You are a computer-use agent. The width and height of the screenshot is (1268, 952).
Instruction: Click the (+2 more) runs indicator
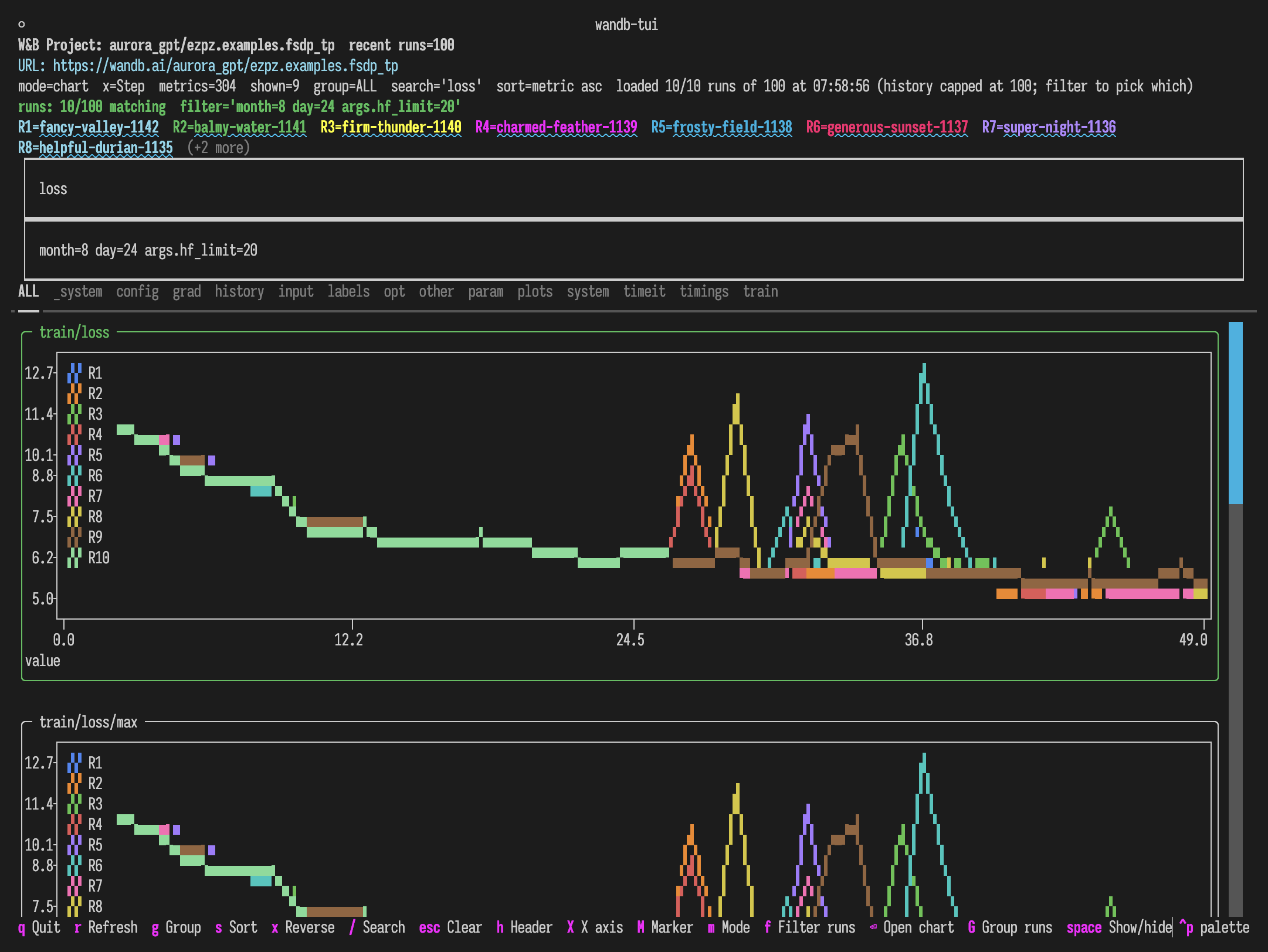pyautogui.click(x=218, y=148)
